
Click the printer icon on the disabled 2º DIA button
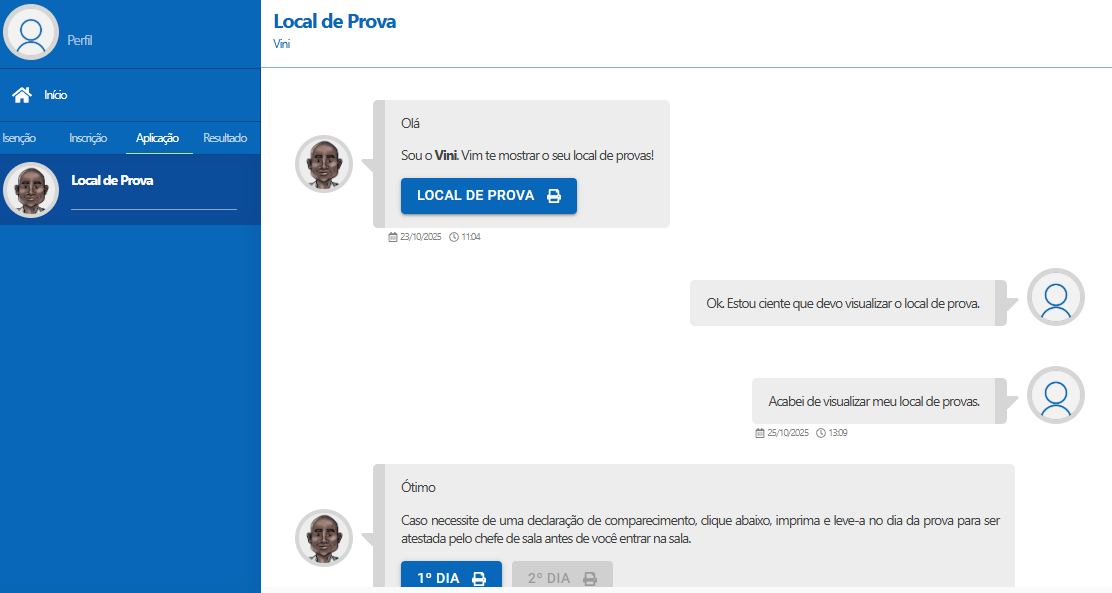pos(588,577)
